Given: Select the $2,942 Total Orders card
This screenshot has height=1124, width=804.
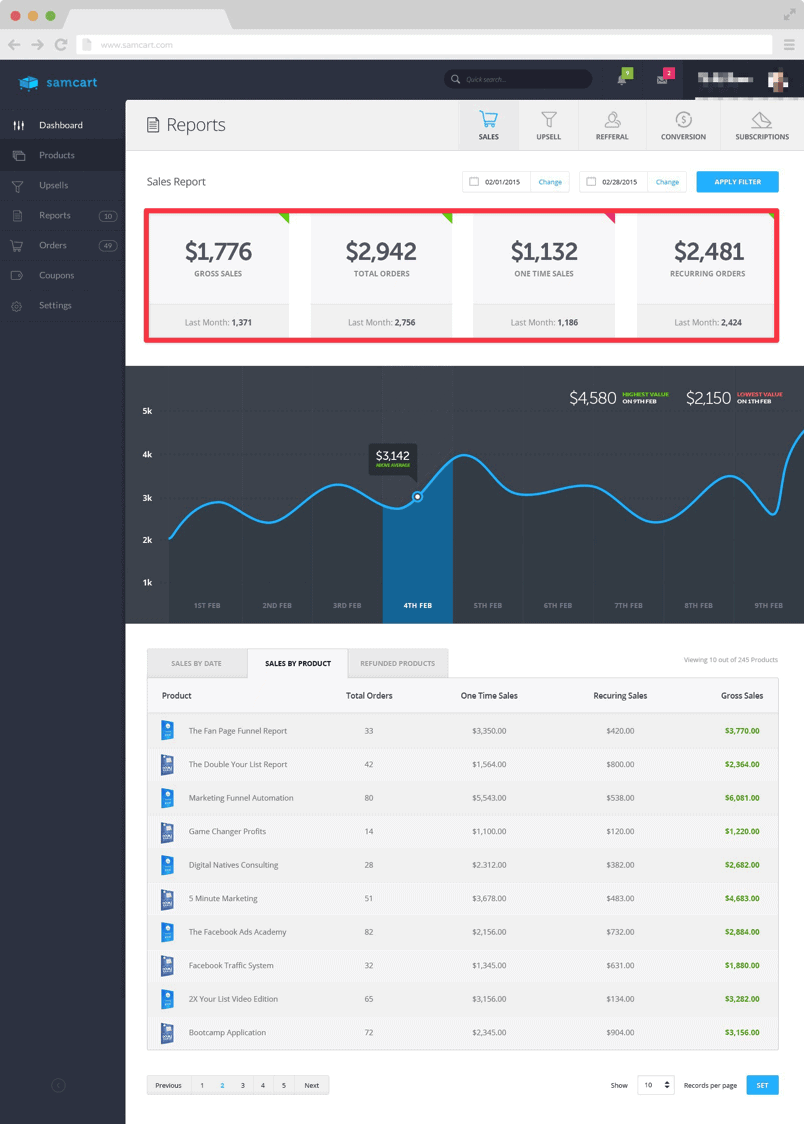Looking at the screenshot, I should 381,275.
